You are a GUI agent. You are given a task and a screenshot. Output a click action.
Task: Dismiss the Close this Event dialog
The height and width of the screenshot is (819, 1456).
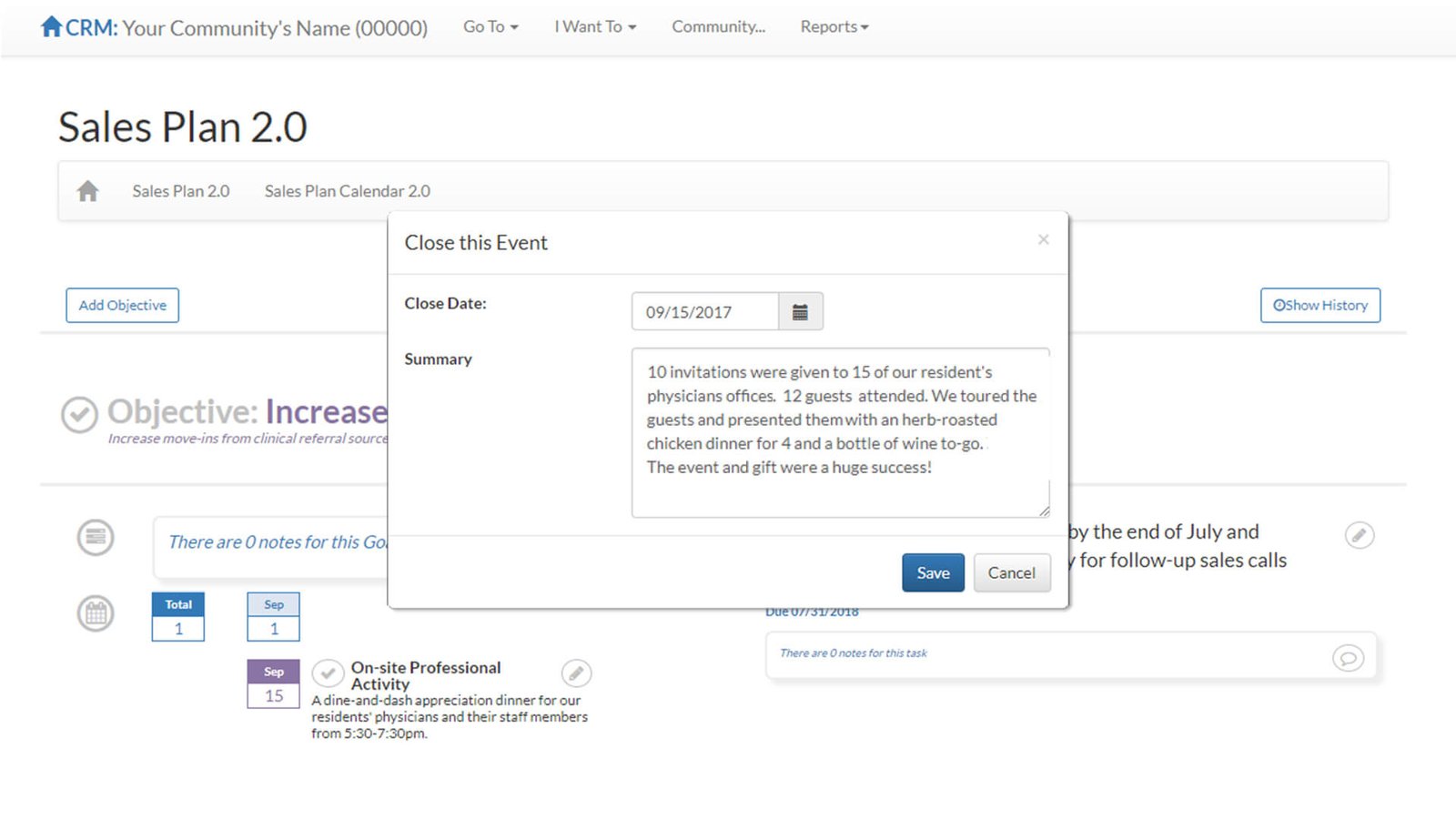1043,239
